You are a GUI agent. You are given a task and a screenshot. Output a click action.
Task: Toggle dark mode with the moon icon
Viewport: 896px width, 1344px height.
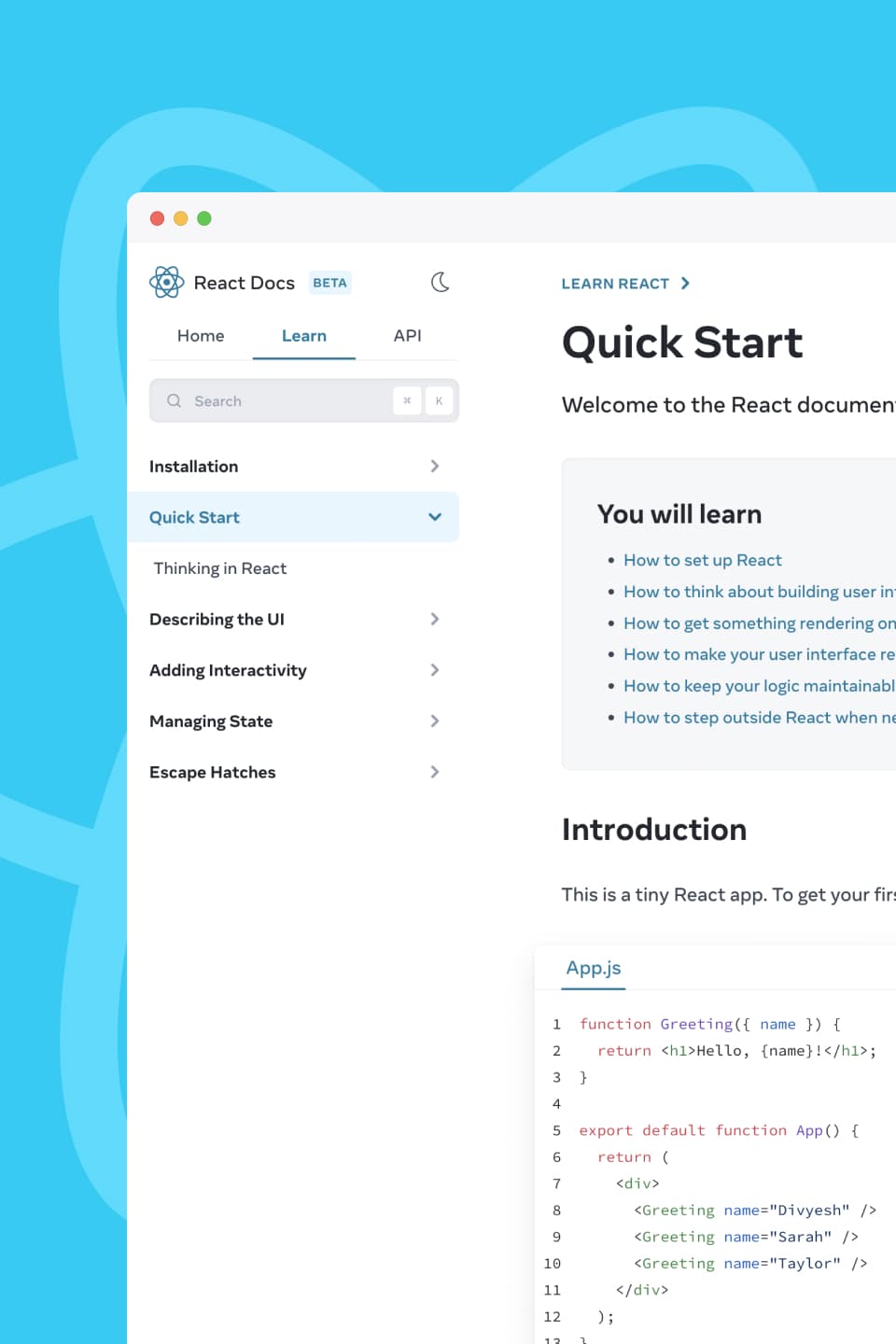pyautogui.click(x=440, y=282)
